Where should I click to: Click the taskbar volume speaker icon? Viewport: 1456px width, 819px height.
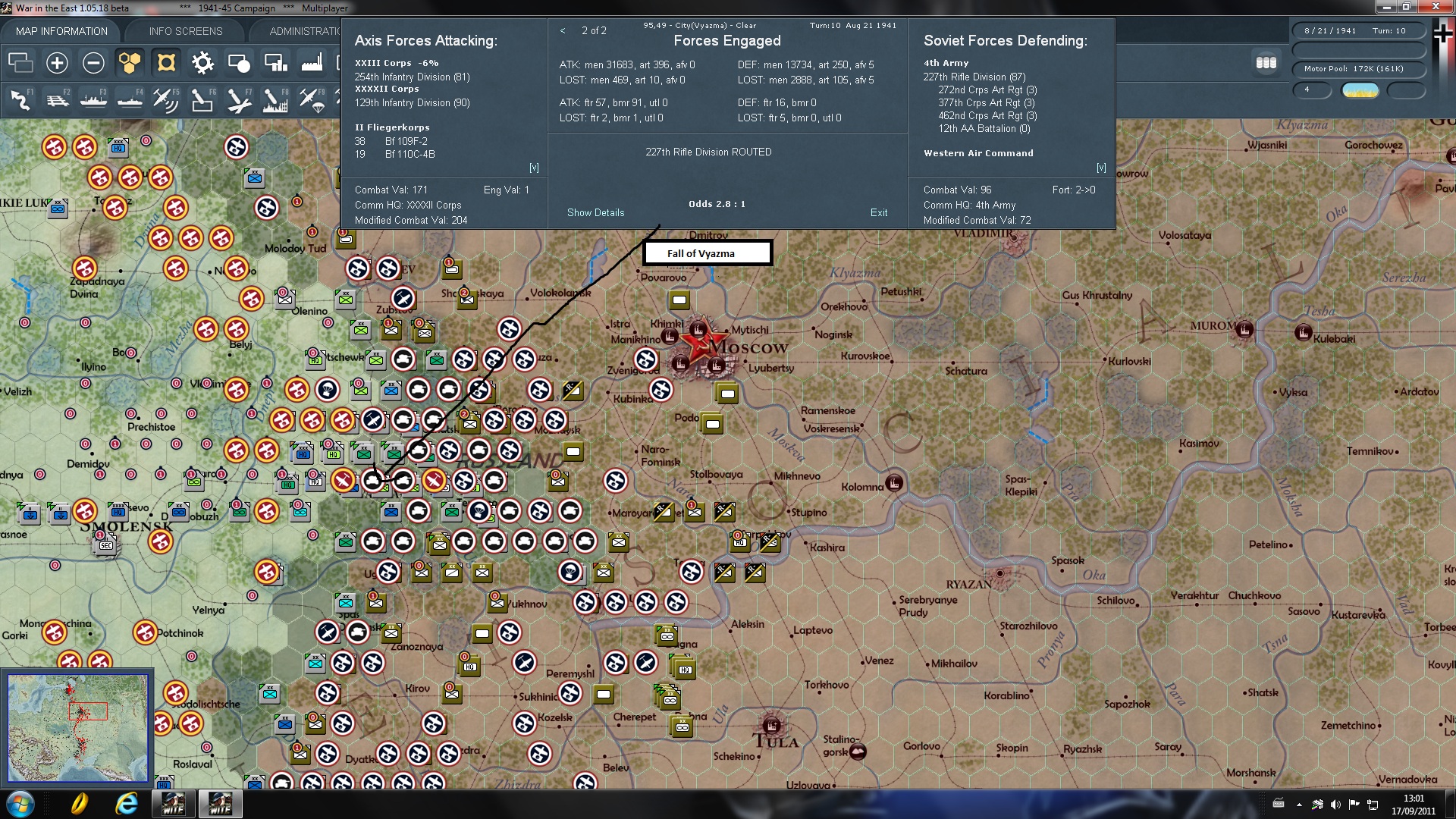click(x=1335, y=805)
